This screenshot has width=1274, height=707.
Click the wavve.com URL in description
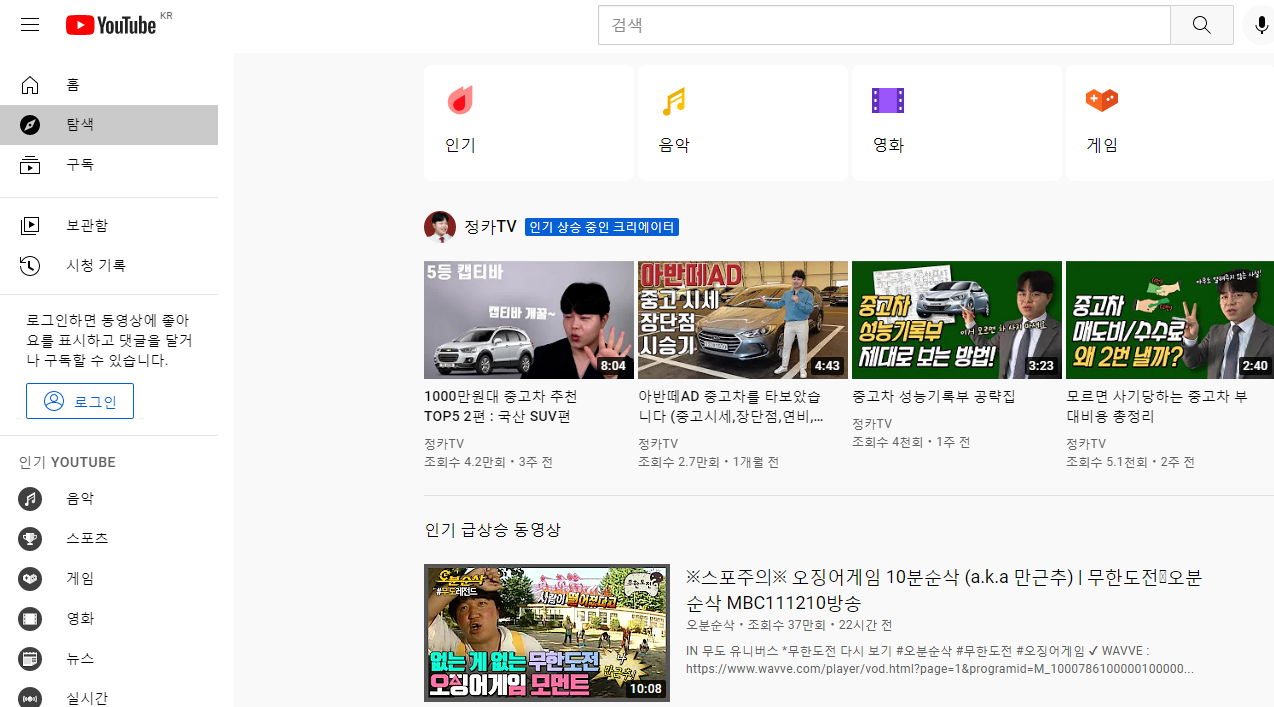940,669
